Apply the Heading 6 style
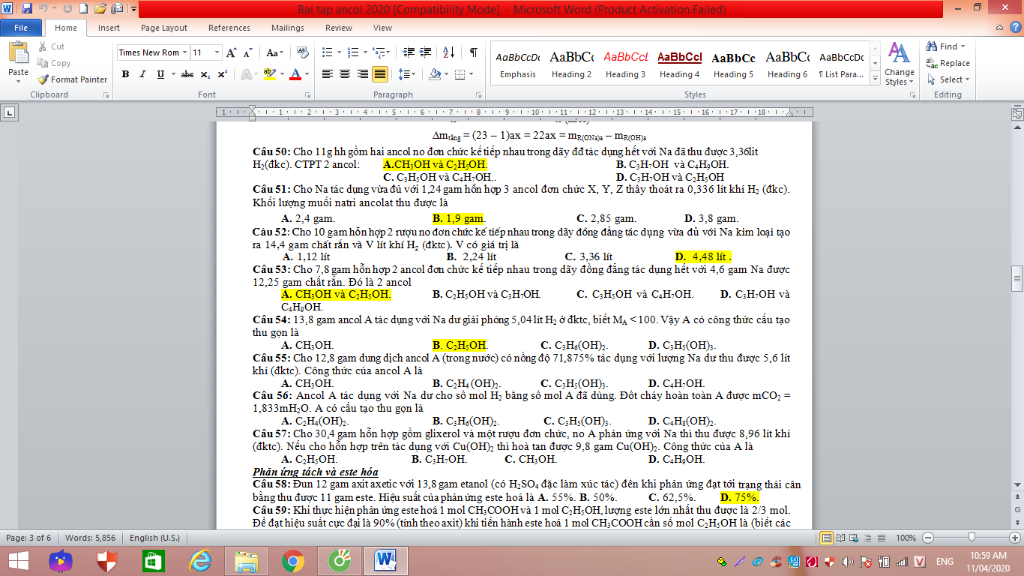The image size is (1024, 576). click(x=787, y=65)
